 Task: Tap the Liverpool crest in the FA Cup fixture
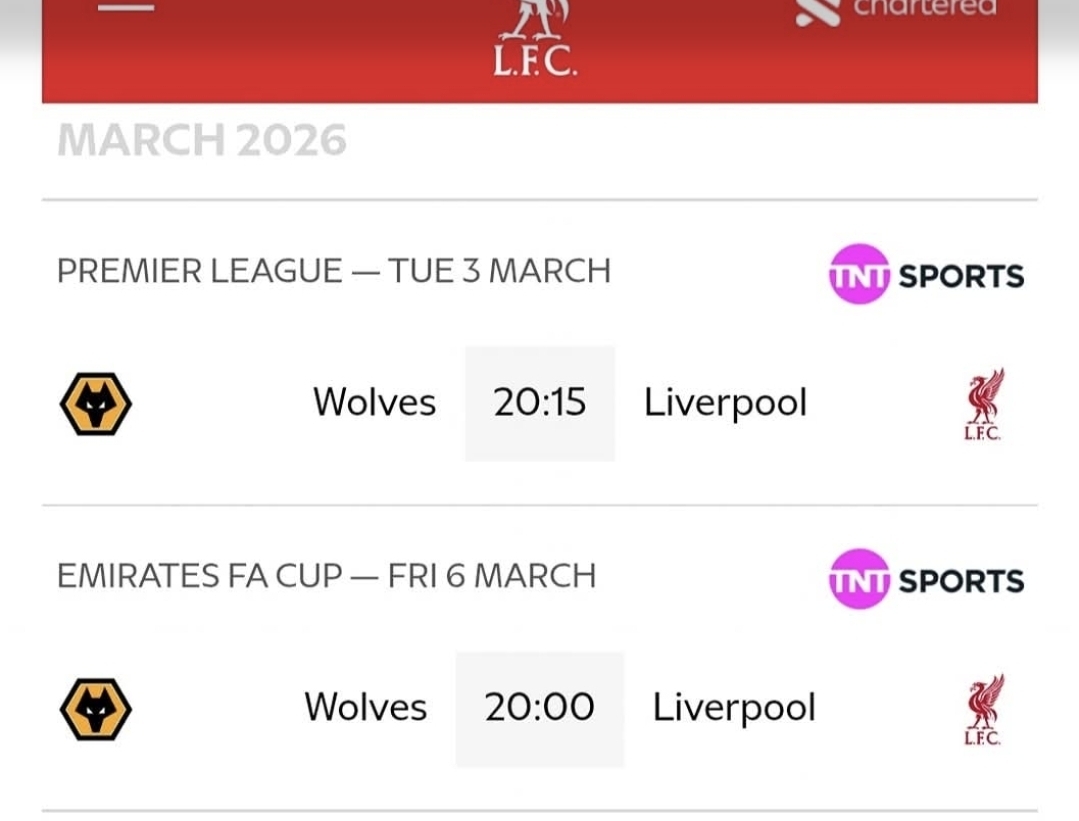pos(983,710)
